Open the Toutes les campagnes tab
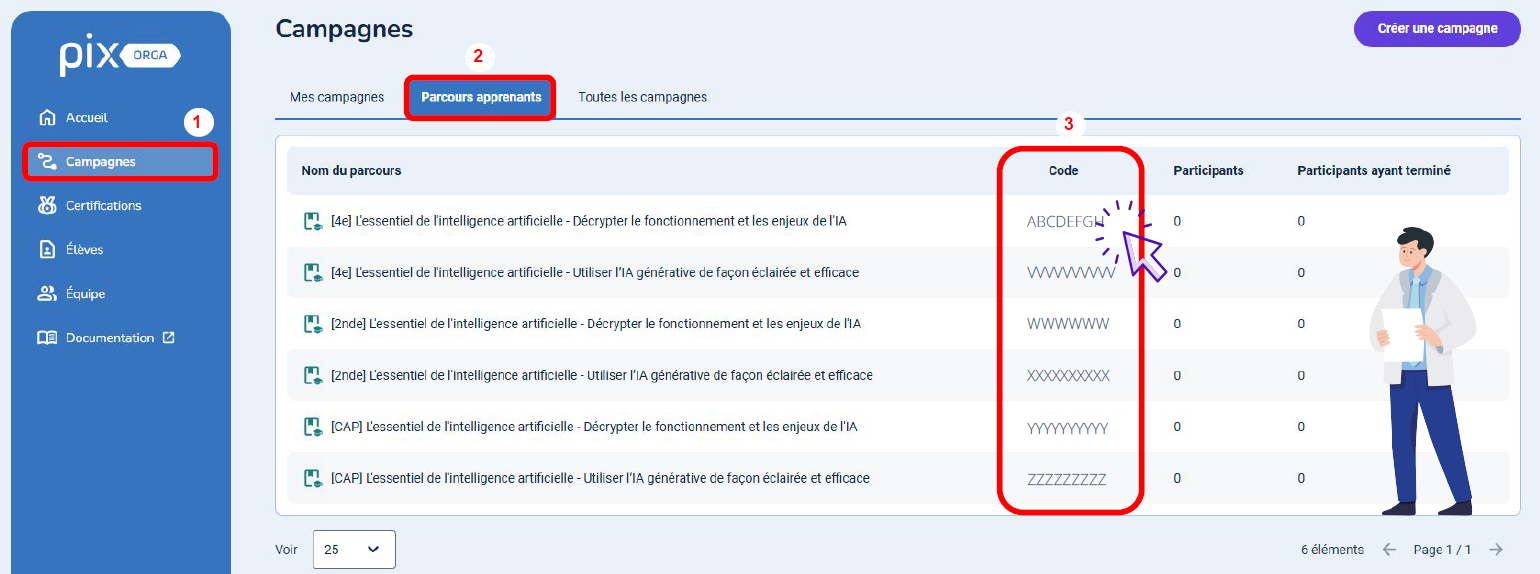 [642, 97]
